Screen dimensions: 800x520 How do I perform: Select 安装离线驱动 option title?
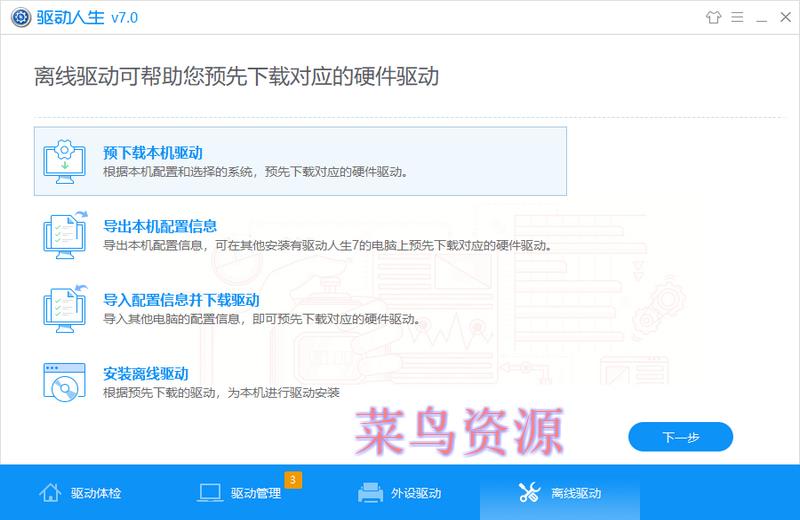(x=146, y=374)
